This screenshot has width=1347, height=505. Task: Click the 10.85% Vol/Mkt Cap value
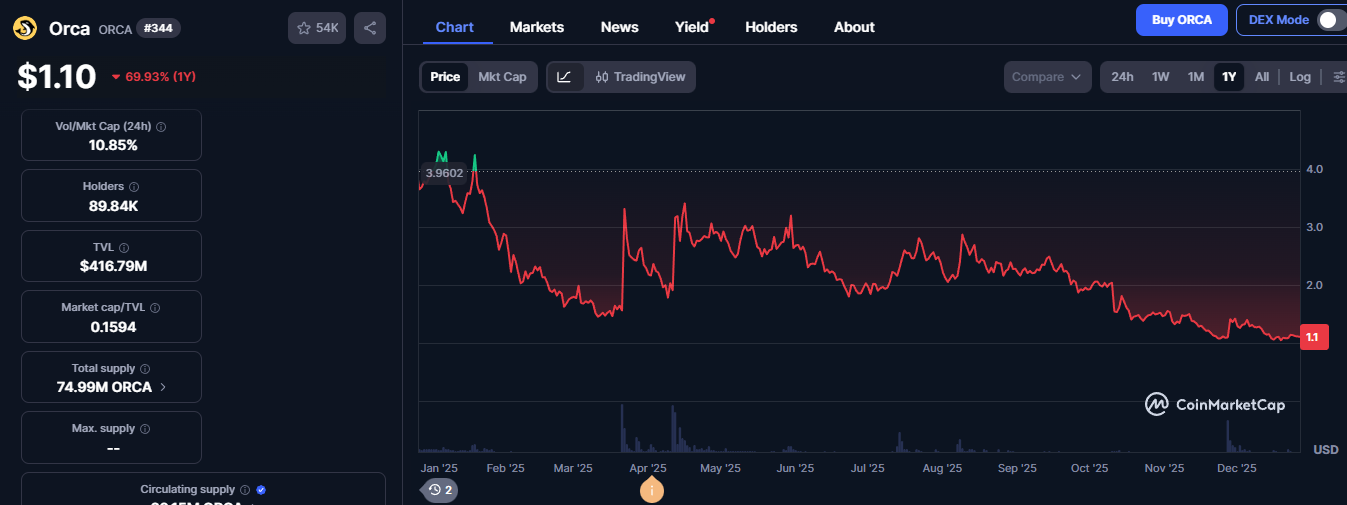[x=112, y=145]
